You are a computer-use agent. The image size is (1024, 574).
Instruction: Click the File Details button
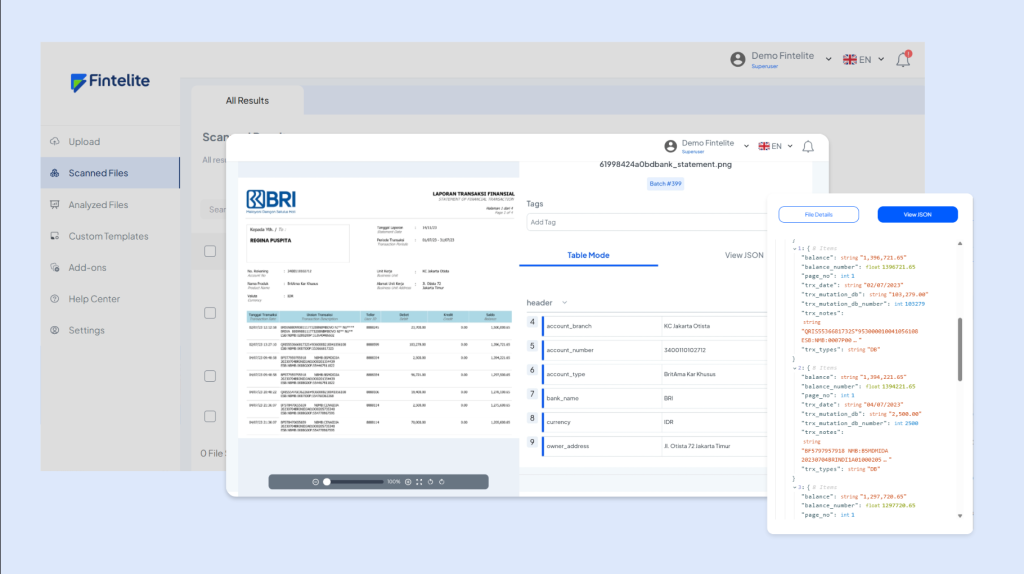pyautogui.click(x=818, y=214)
